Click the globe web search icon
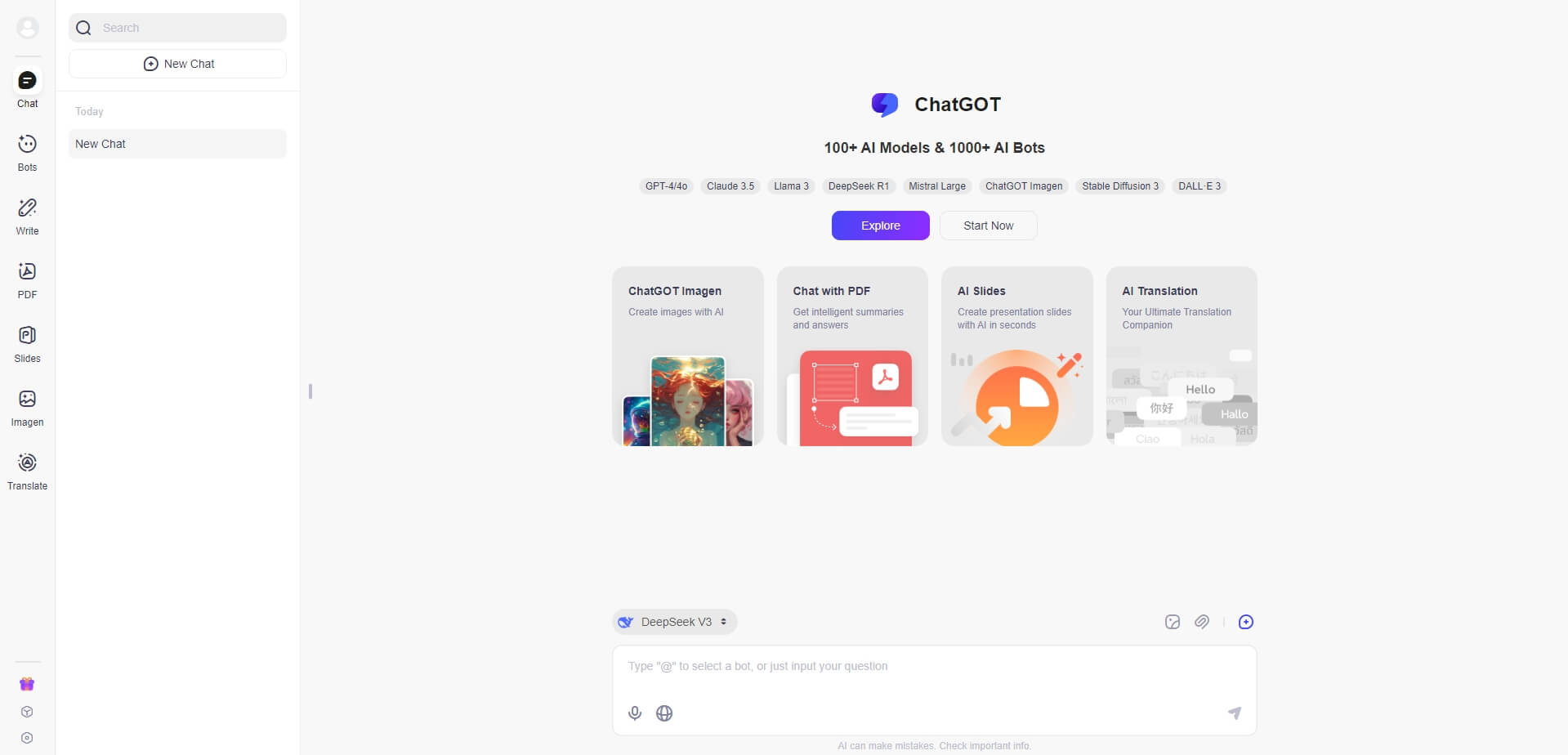 664,713
